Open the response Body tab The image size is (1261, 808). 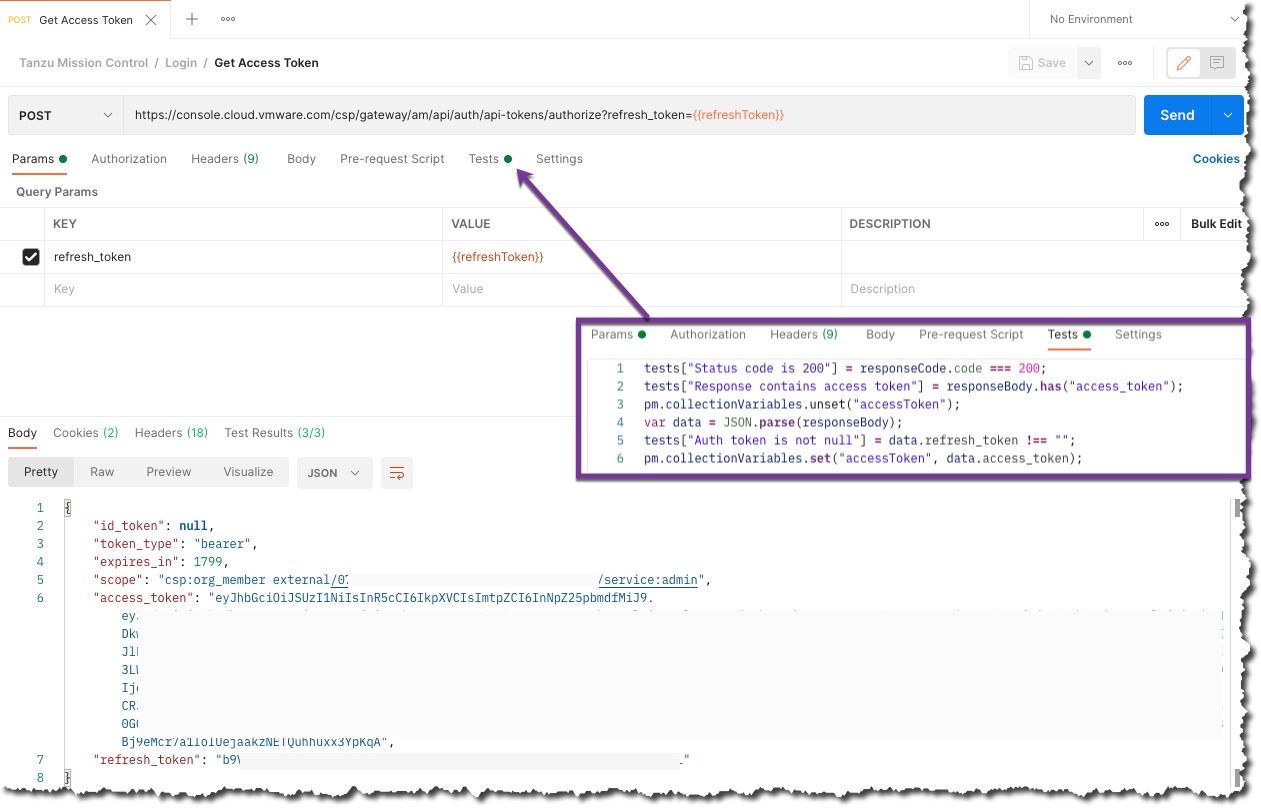point(22,433)
